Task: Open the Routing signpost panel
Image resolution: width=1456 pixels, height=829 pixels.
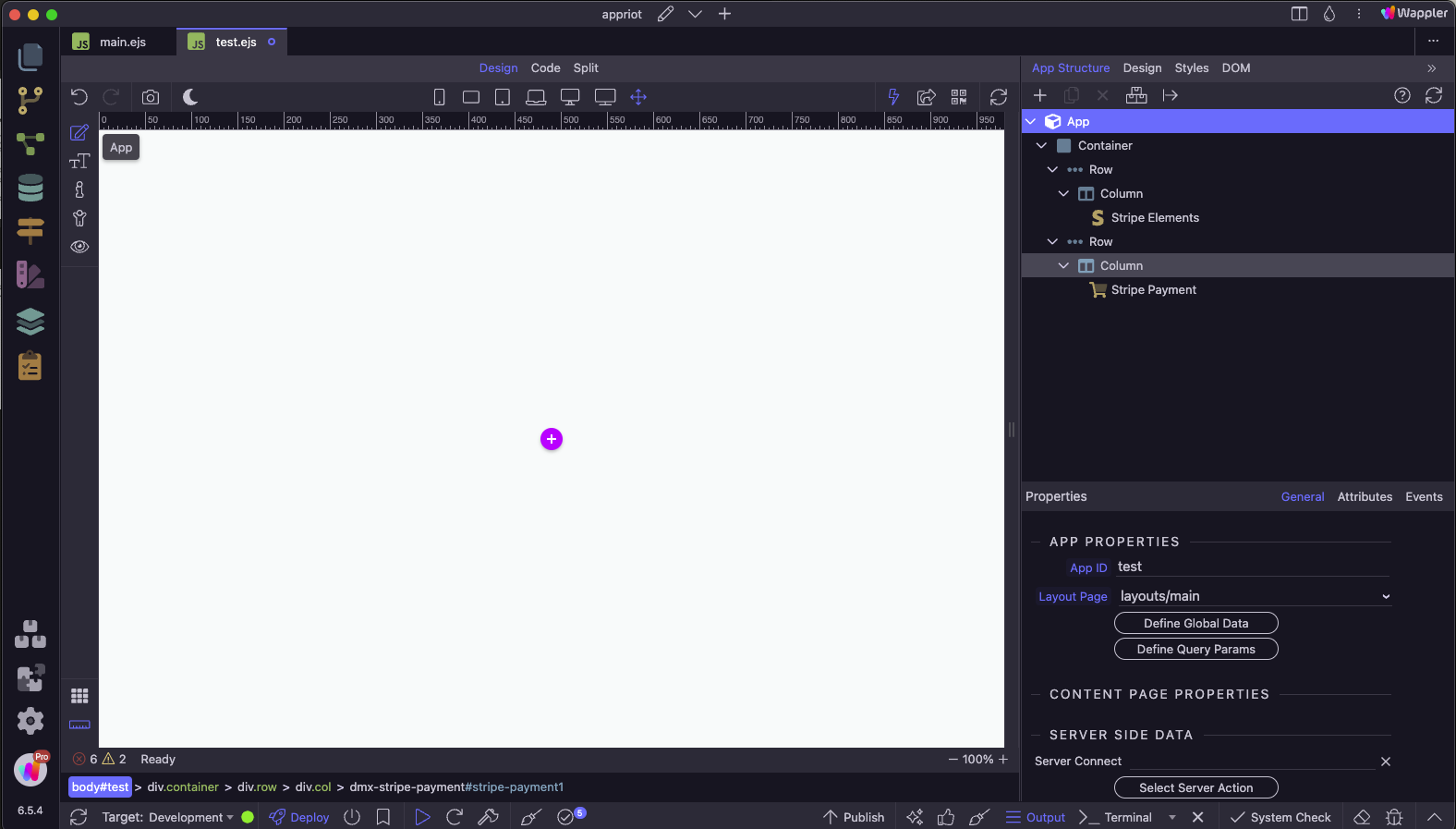Action: (30, 231)
